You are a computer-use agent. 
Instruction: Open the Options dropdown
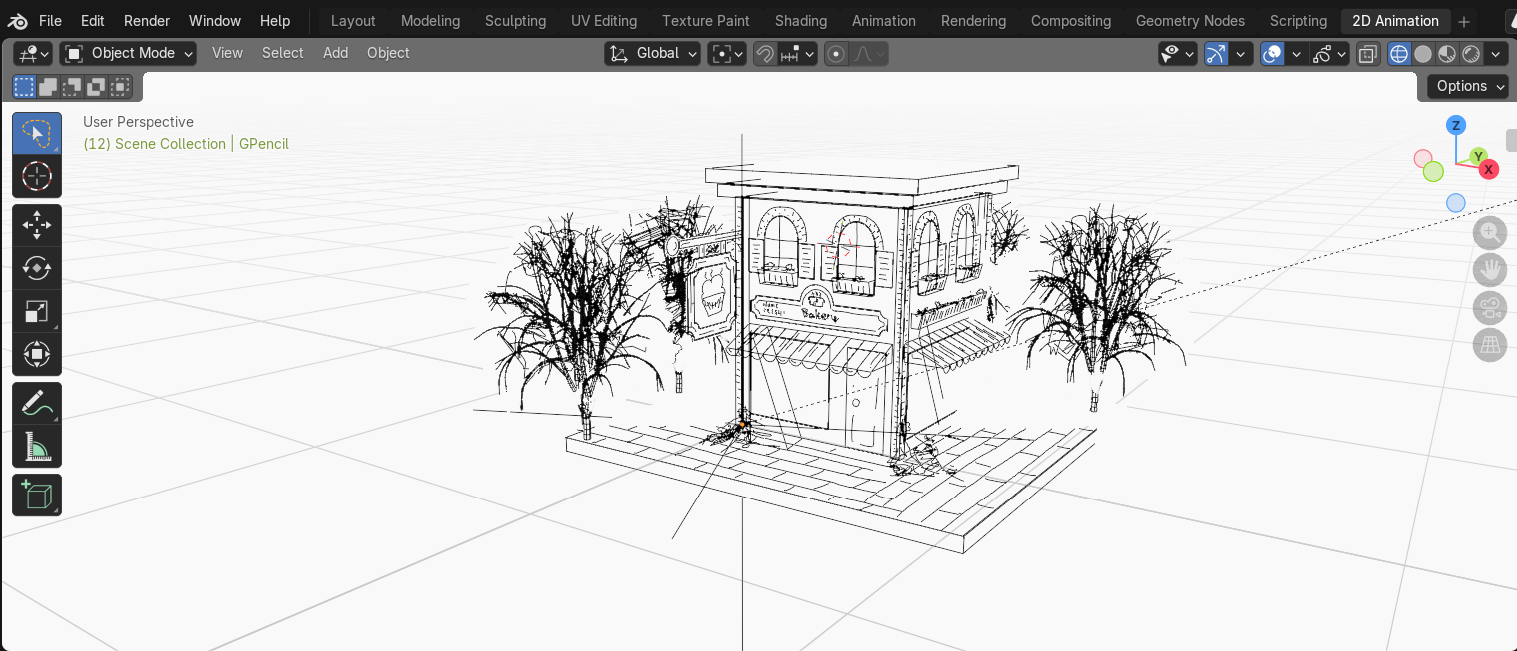coord(1467,86)
